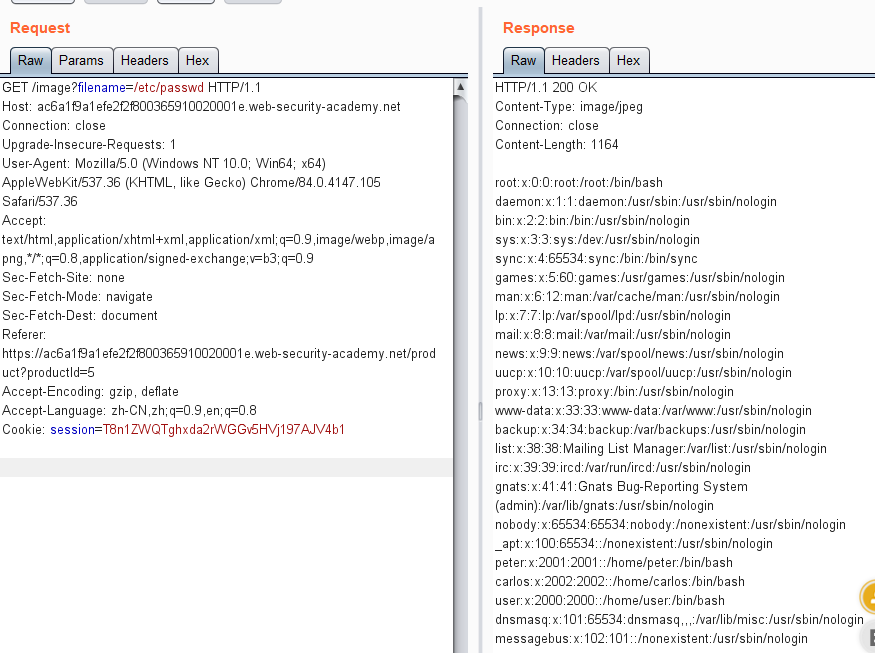Click the Accept-Language header line
875x653 pixels.
(x=129, y=410)
